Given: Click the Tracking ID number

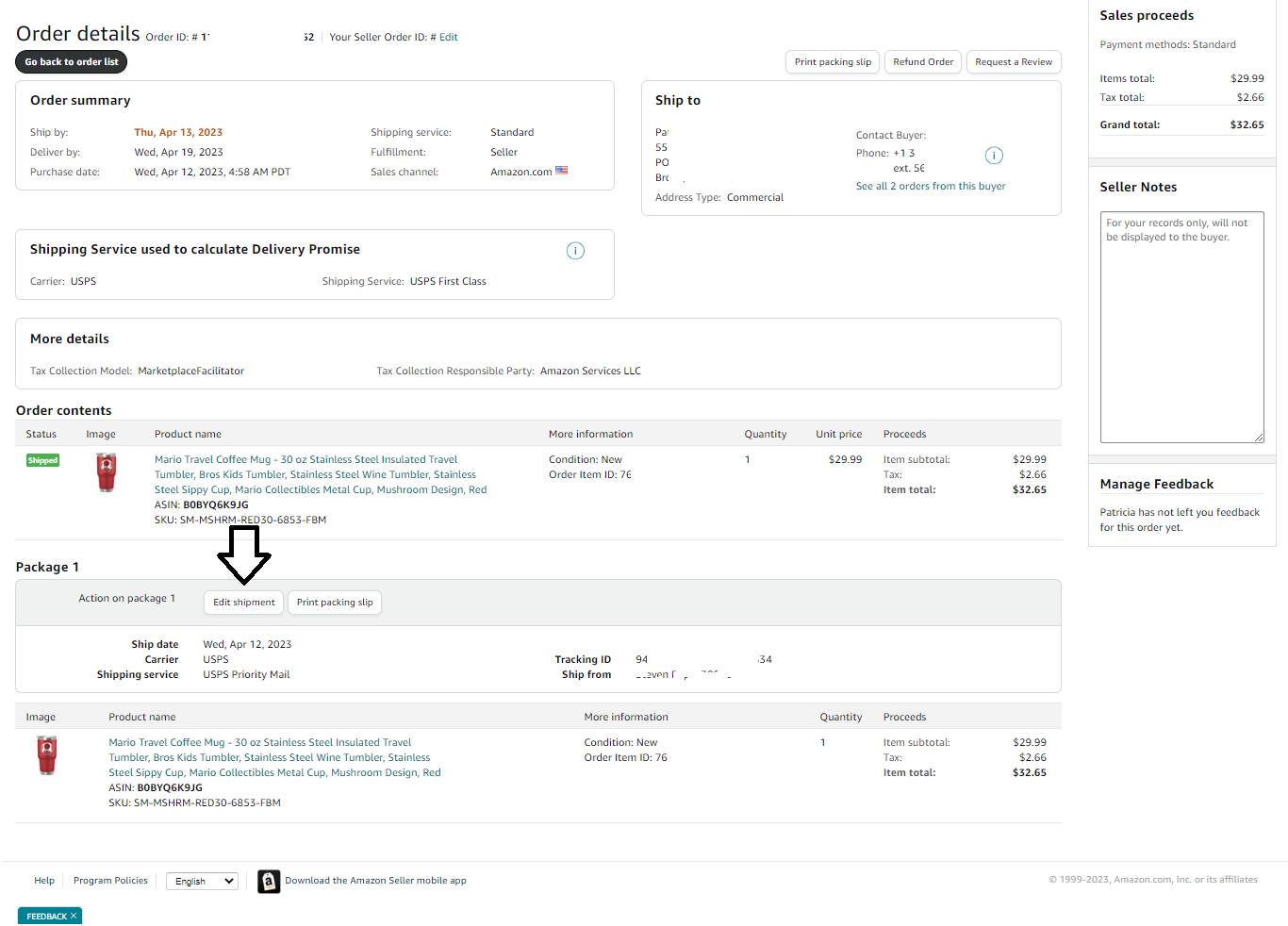Looking at the screenshot, I should pos(703,660).
